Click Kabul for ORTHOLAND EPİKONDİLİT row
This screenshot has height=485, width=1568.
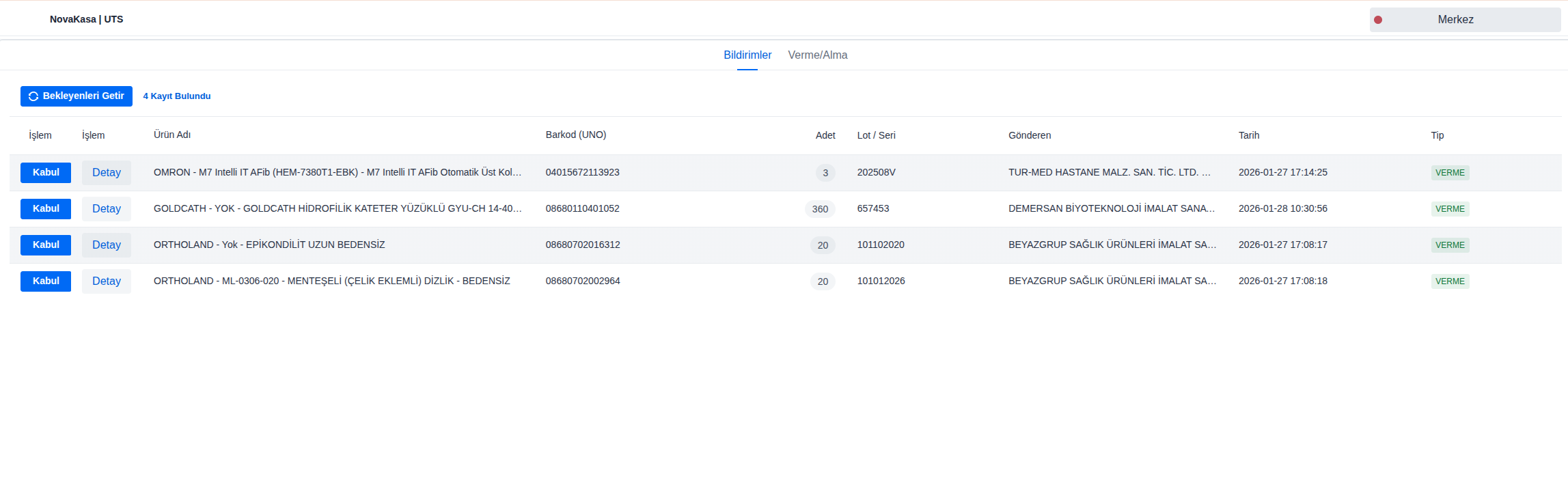(x=46, y=245)
